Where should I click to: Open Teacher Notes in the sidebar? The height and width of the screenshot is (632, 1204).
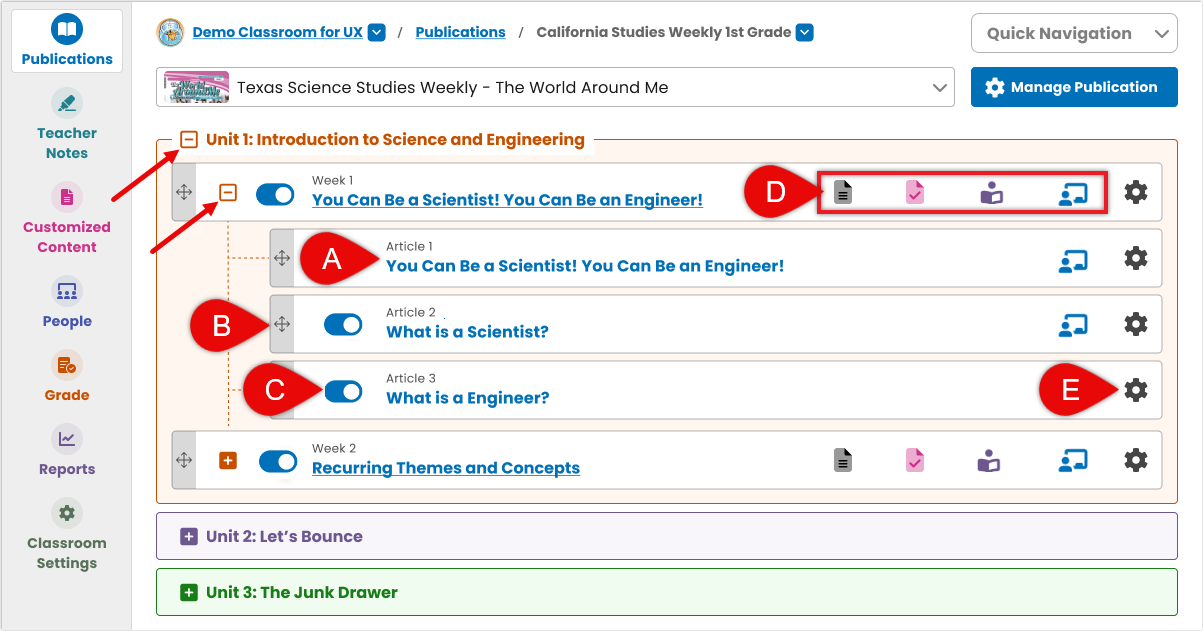67,125
